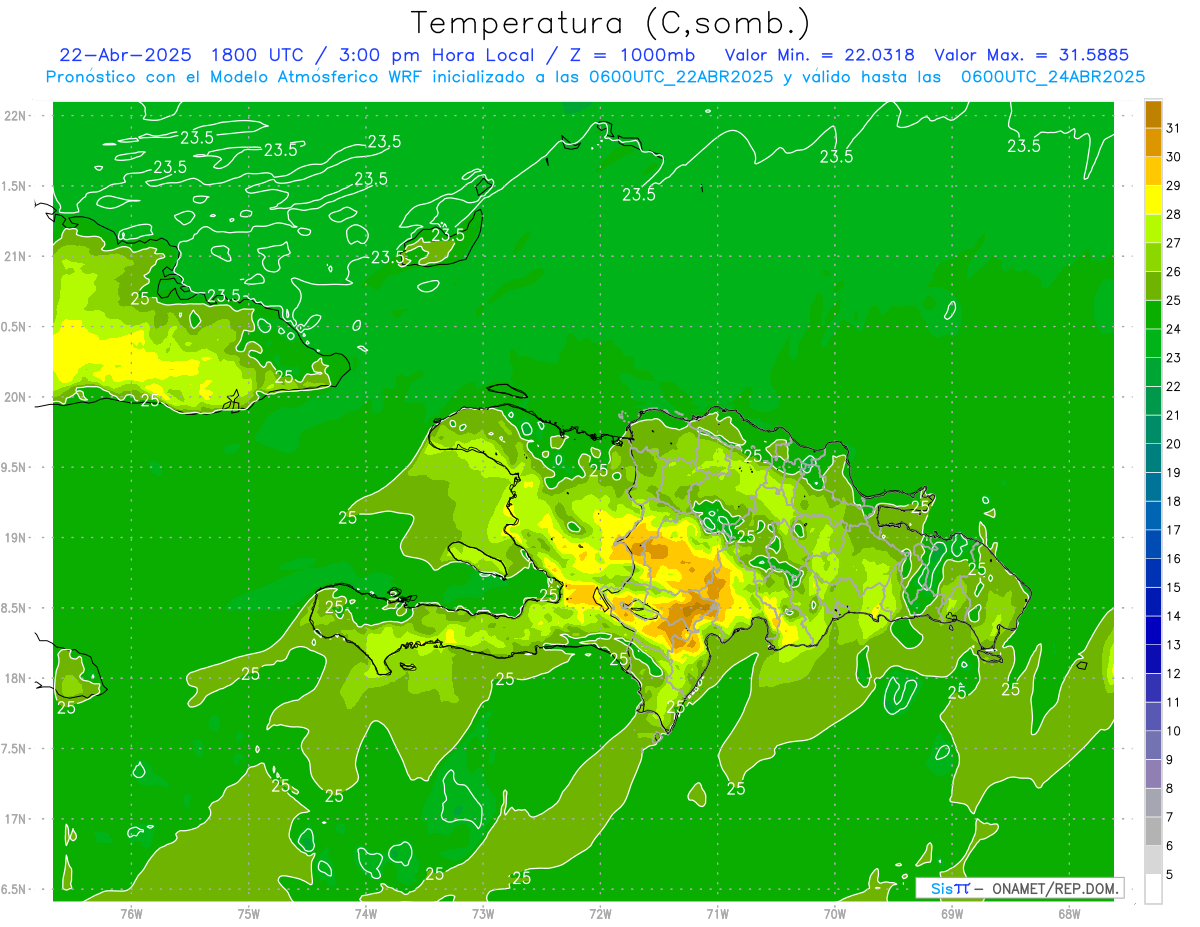
Task: Click the '70W' longitude axis label
Action: [835, 913]
